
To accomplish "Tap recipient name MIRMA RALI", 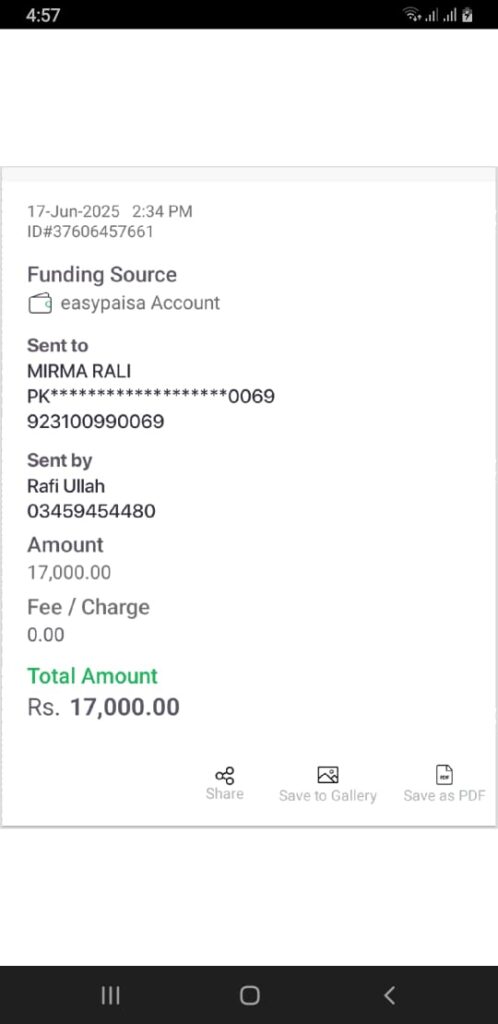I will tap(79, 371).
